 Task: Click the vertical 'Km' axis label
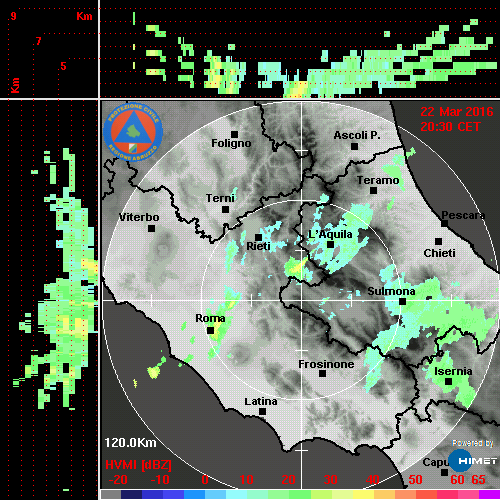(x=15, y=85)
